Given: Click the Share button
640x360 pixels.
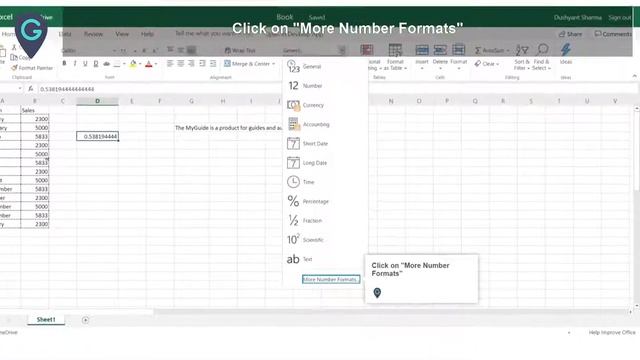Looking at the screenshot, I should pos(571,34).
